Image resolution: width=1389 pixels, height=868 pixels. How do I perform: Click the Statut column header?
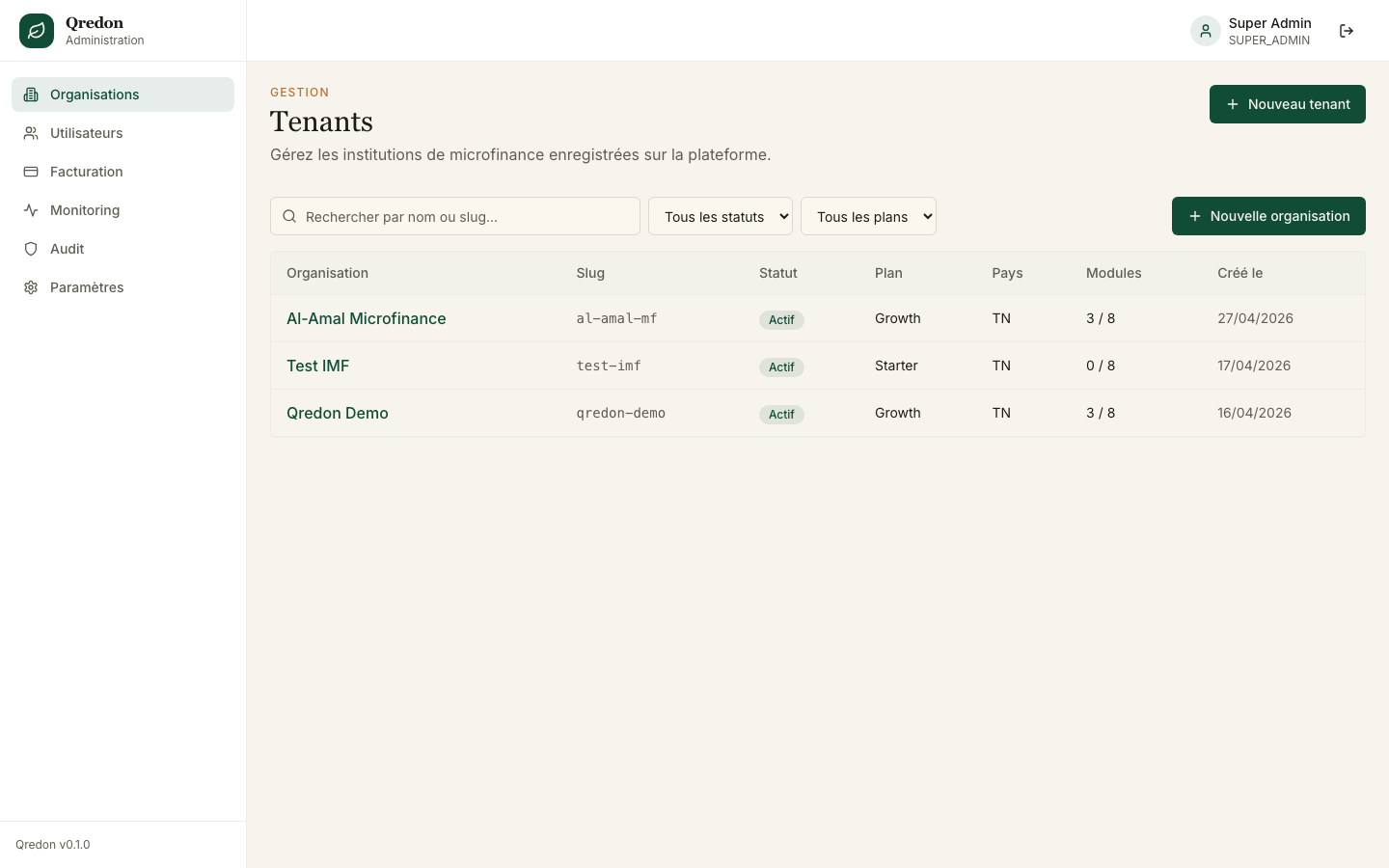click(x=778, y=273)
